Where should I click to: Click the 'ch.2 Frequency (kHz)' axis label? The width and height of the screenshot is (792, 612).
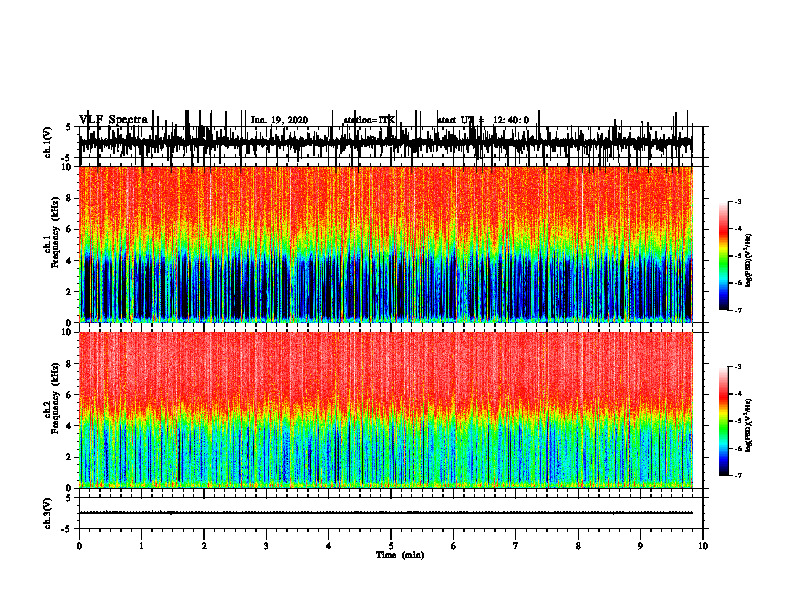[x=52, y=398]
